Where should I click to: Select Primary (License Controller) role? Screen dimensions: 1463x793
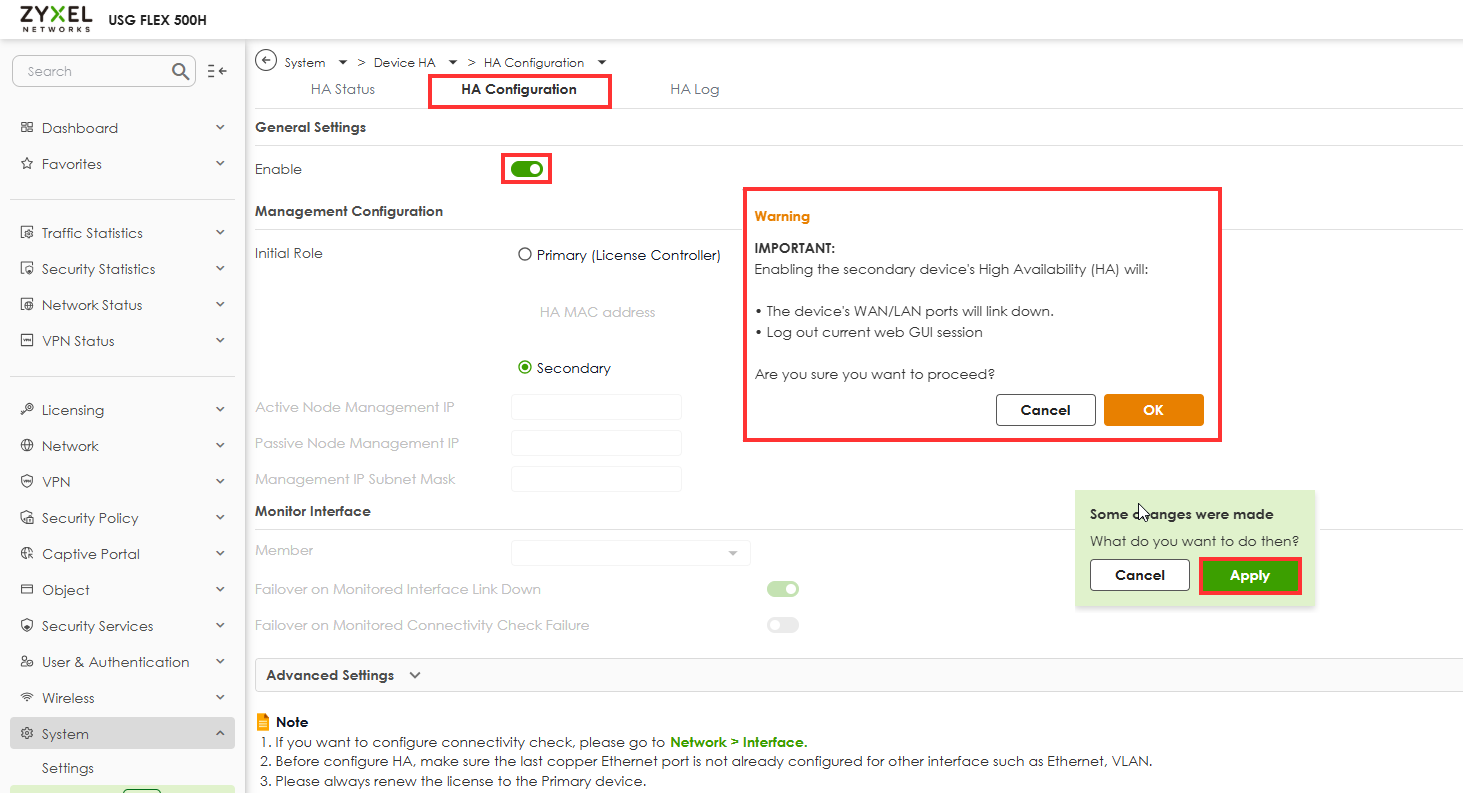[x=525, y=255]
